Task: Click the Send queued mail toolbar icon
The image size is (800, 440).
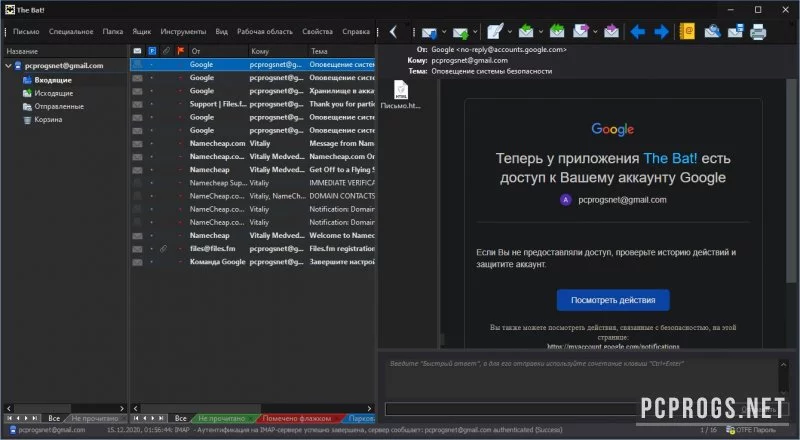Action: (460, 32)
